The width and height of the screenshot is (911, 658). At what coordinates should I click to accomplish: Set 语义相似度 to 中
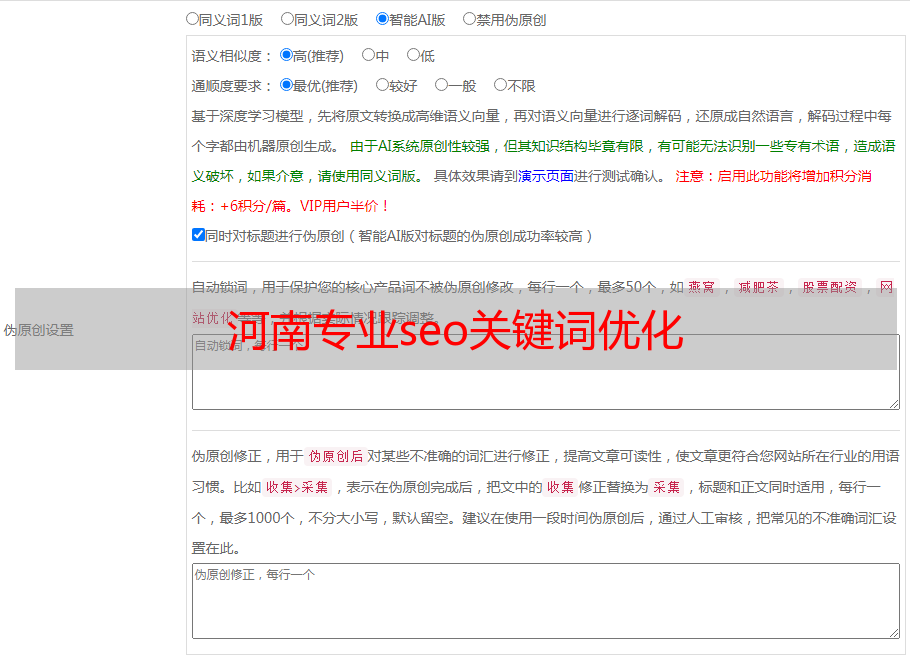[x=369, y=56]
